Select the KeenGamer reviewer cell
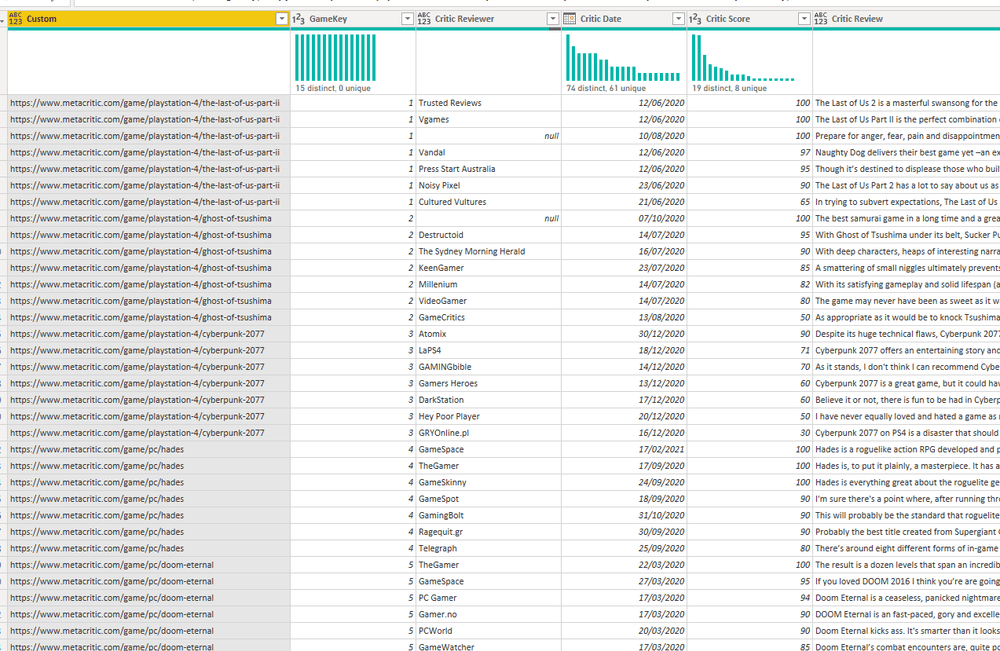The image size is (1000, 651). coord(489,268)
